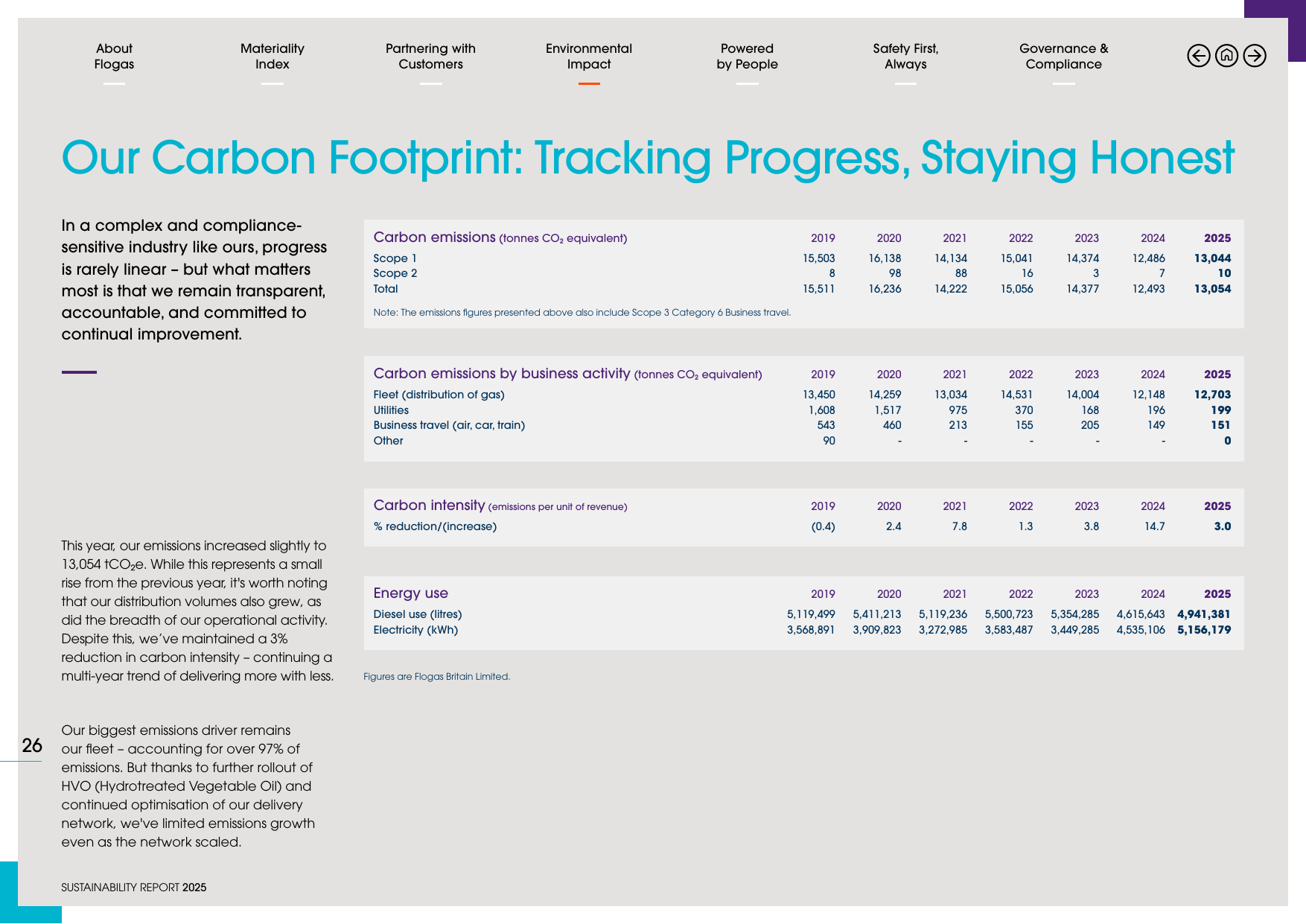Open the Partnering with Customers section
The image size is (1306, 924).
(x=430, y=57)
